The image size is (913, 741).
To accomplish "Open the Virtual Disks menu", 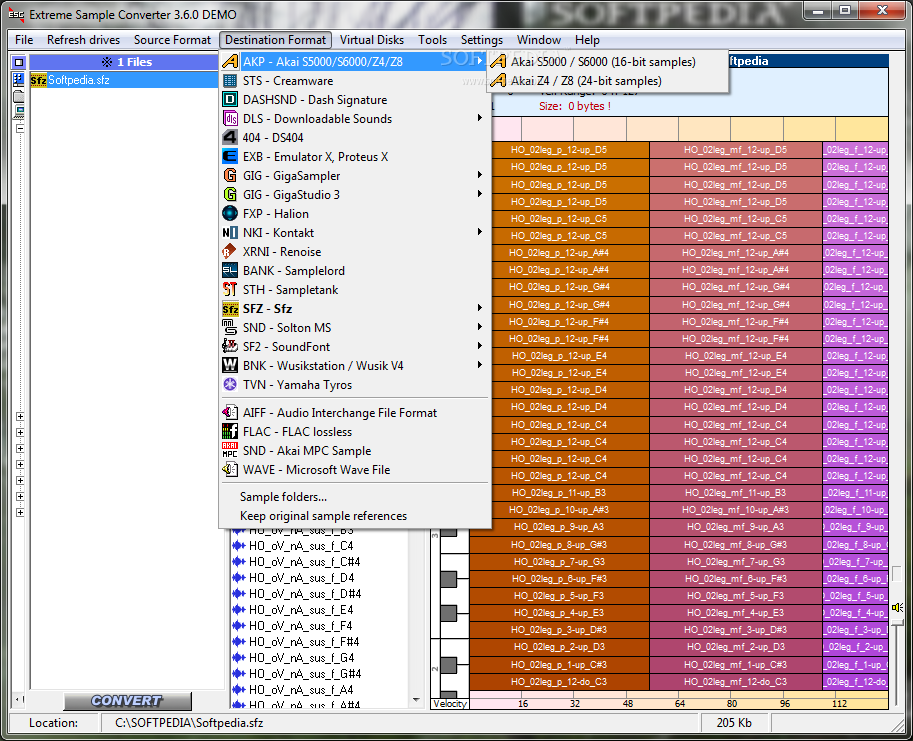I will (371, 40).
